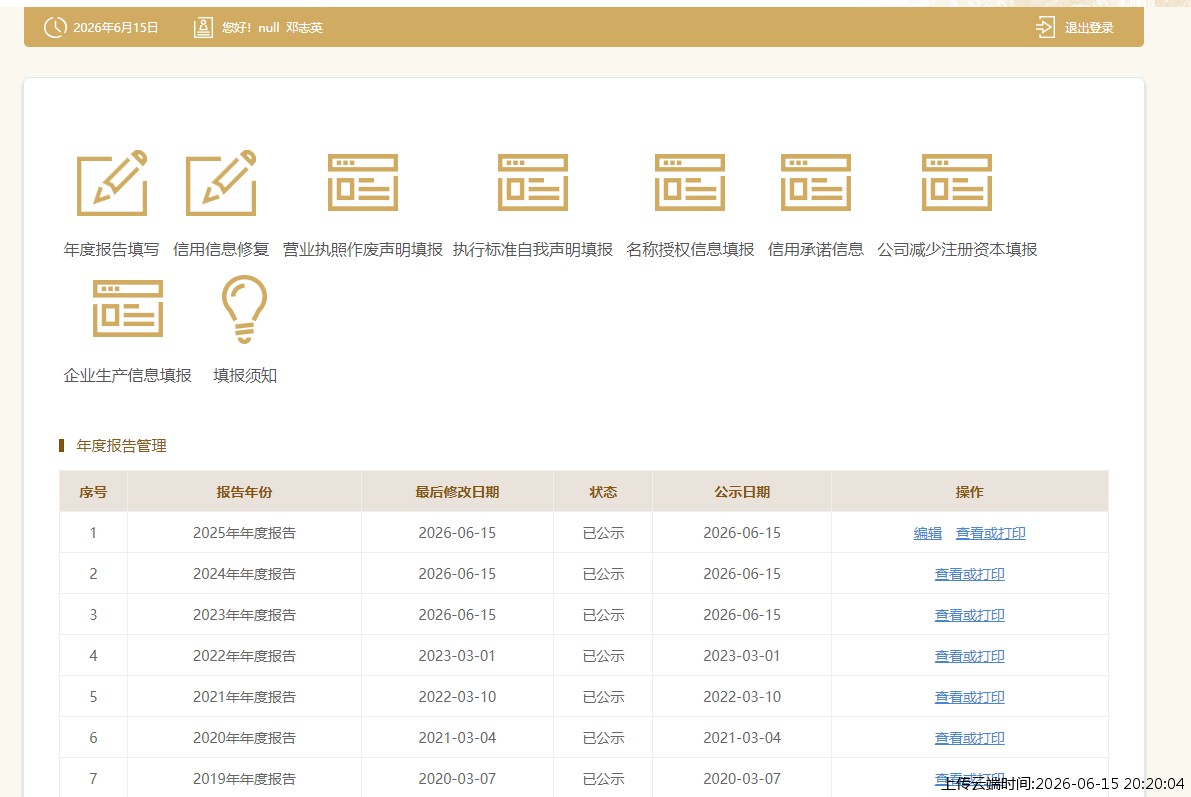View or print the 2025年 annual report
The height and width of the screenshot is (797, 1191).
pyautogui.click(x=990, y=533)
